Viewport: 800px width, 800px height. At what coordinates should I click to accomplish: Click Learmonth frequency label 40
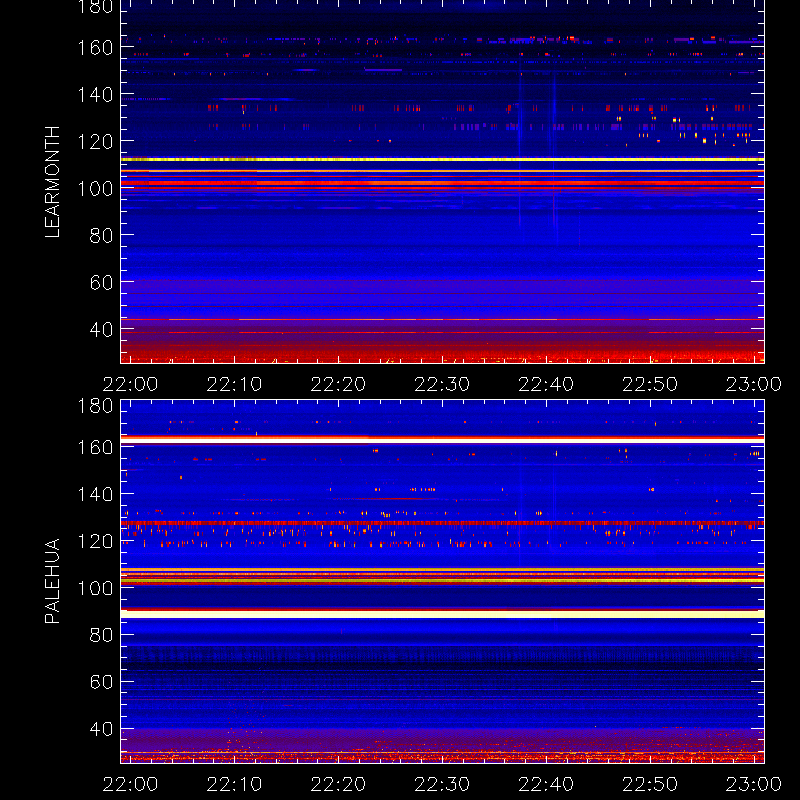click(102, 330)
